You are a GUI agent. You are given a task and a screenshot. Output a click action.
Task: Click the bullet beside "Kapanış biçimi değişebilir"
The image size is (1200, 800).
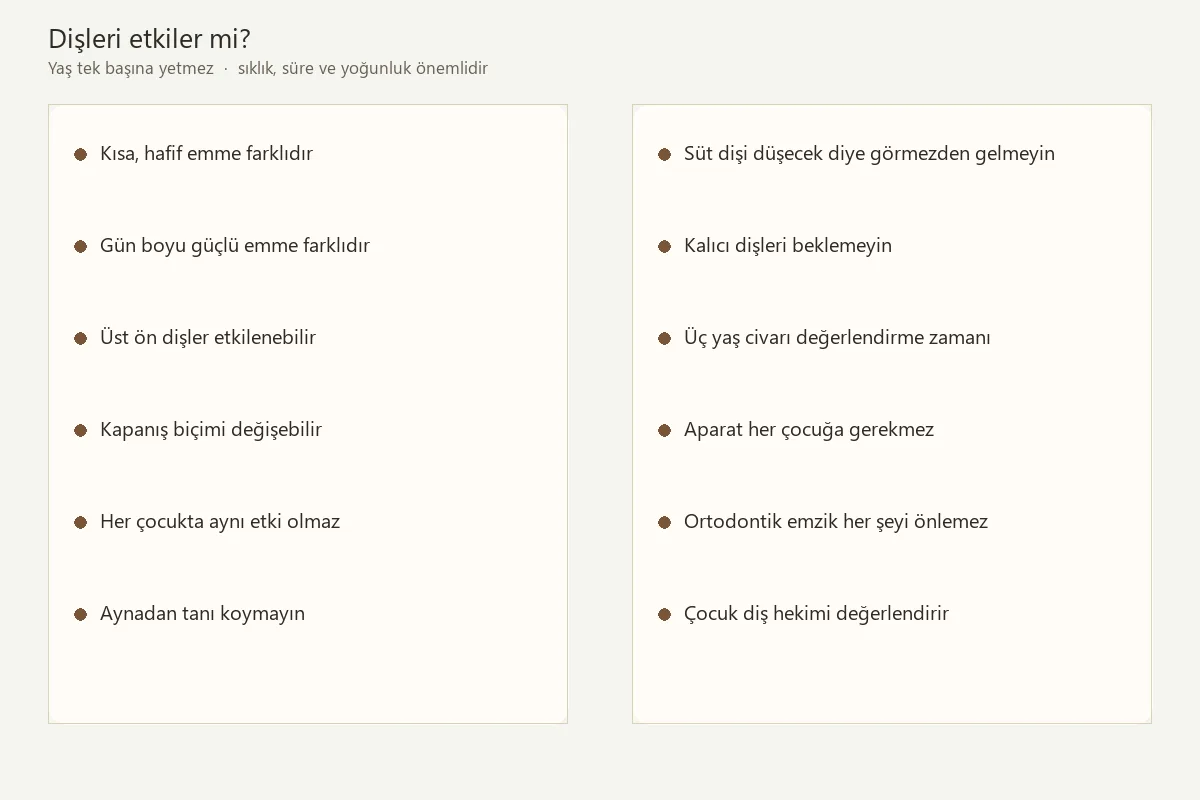(x=81, y=430)
